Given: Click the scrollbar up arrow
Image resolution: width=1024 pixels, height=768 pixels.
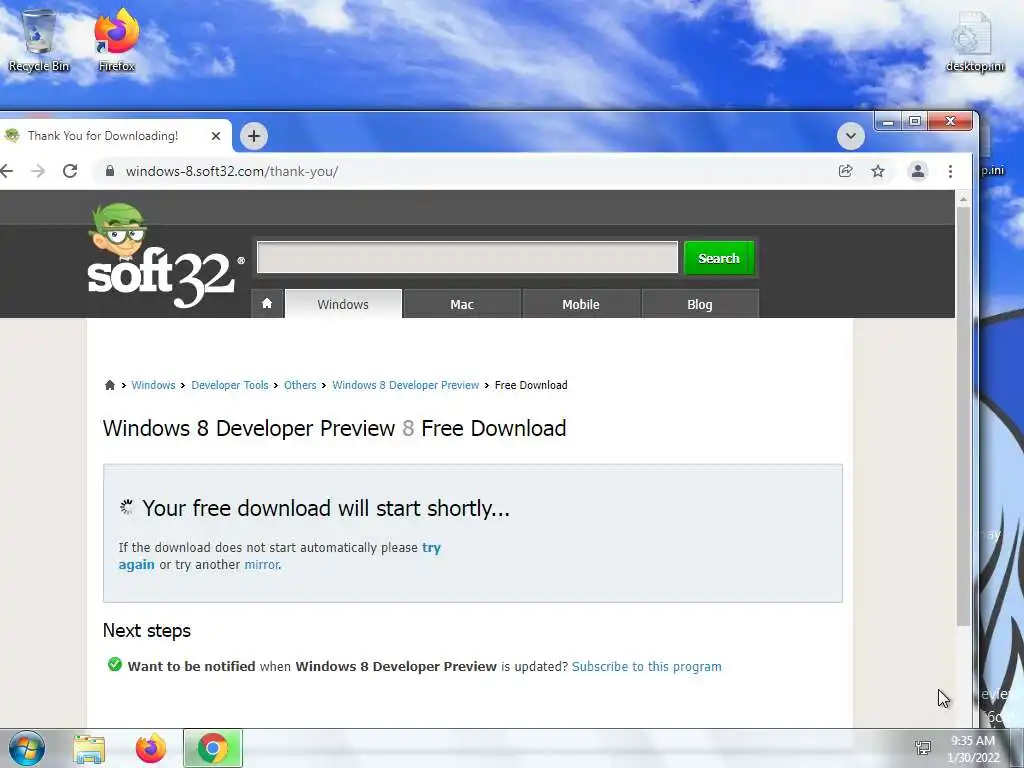Looking at the screenshot, I should [x=963, y=199].
